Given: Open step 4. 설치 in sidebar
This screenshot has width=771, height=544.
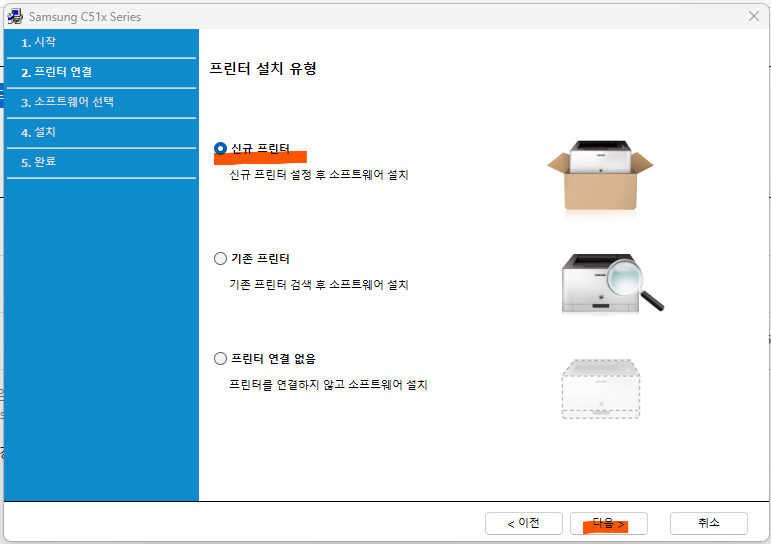Looking at the screenshot, I should 101,133.
